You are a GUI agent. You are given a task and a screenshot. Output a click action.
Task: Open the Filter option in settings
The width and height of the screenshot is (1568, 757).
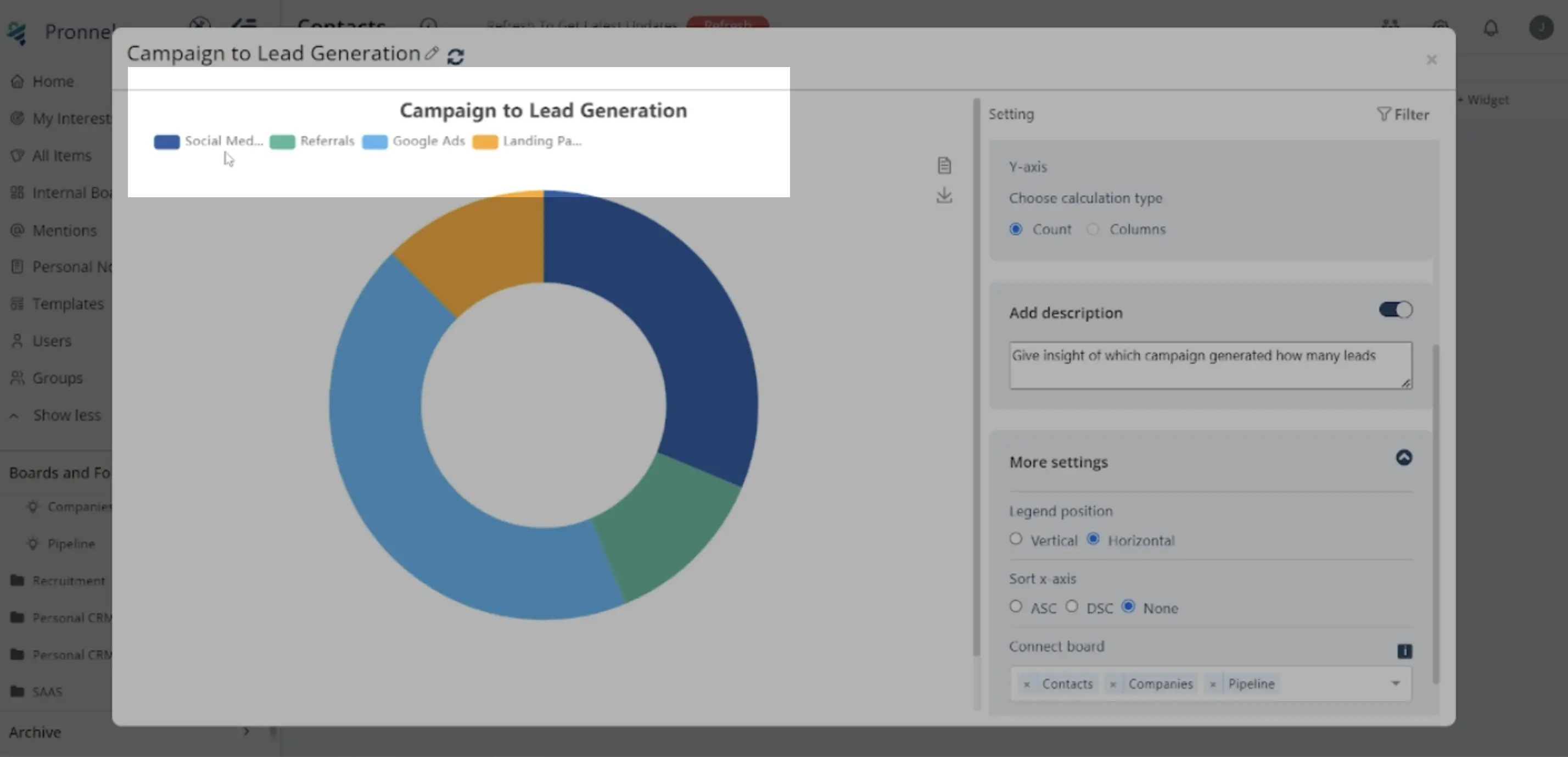click(x=1402, y=114)
